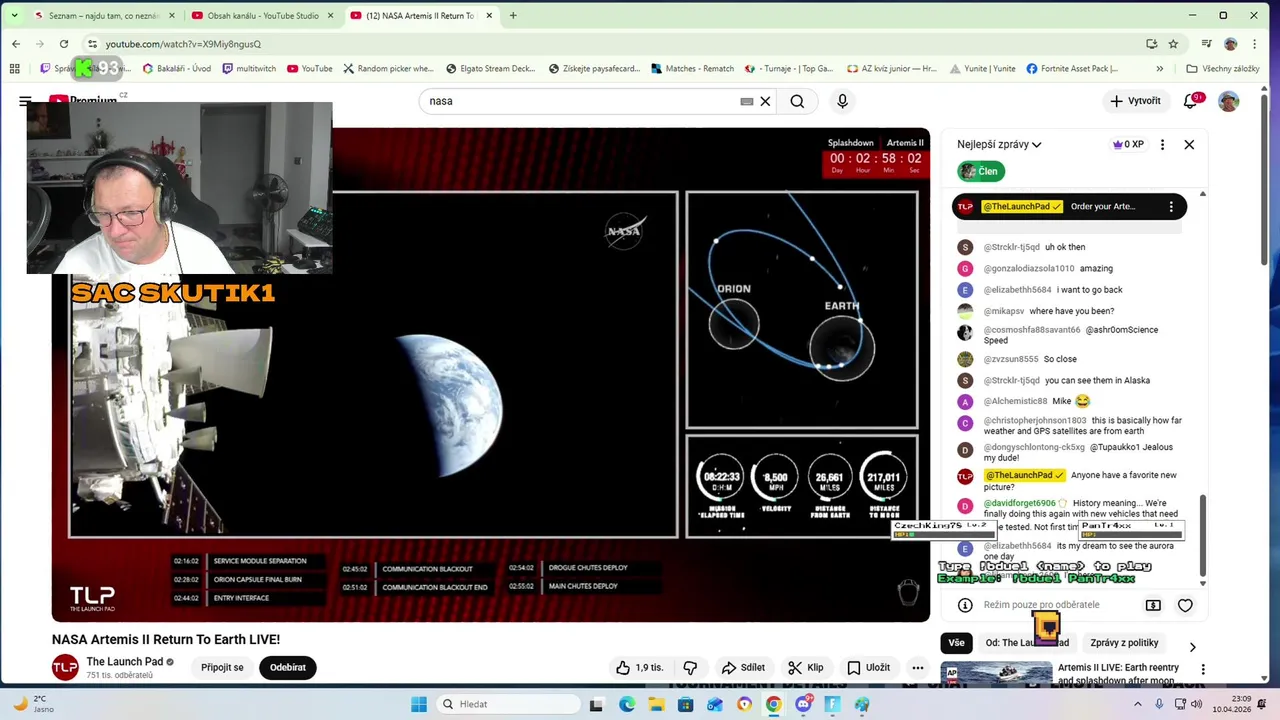This screenshot has width=1280, height=720.
Task: Create a clip with Klip button
Action: point(806,667)
